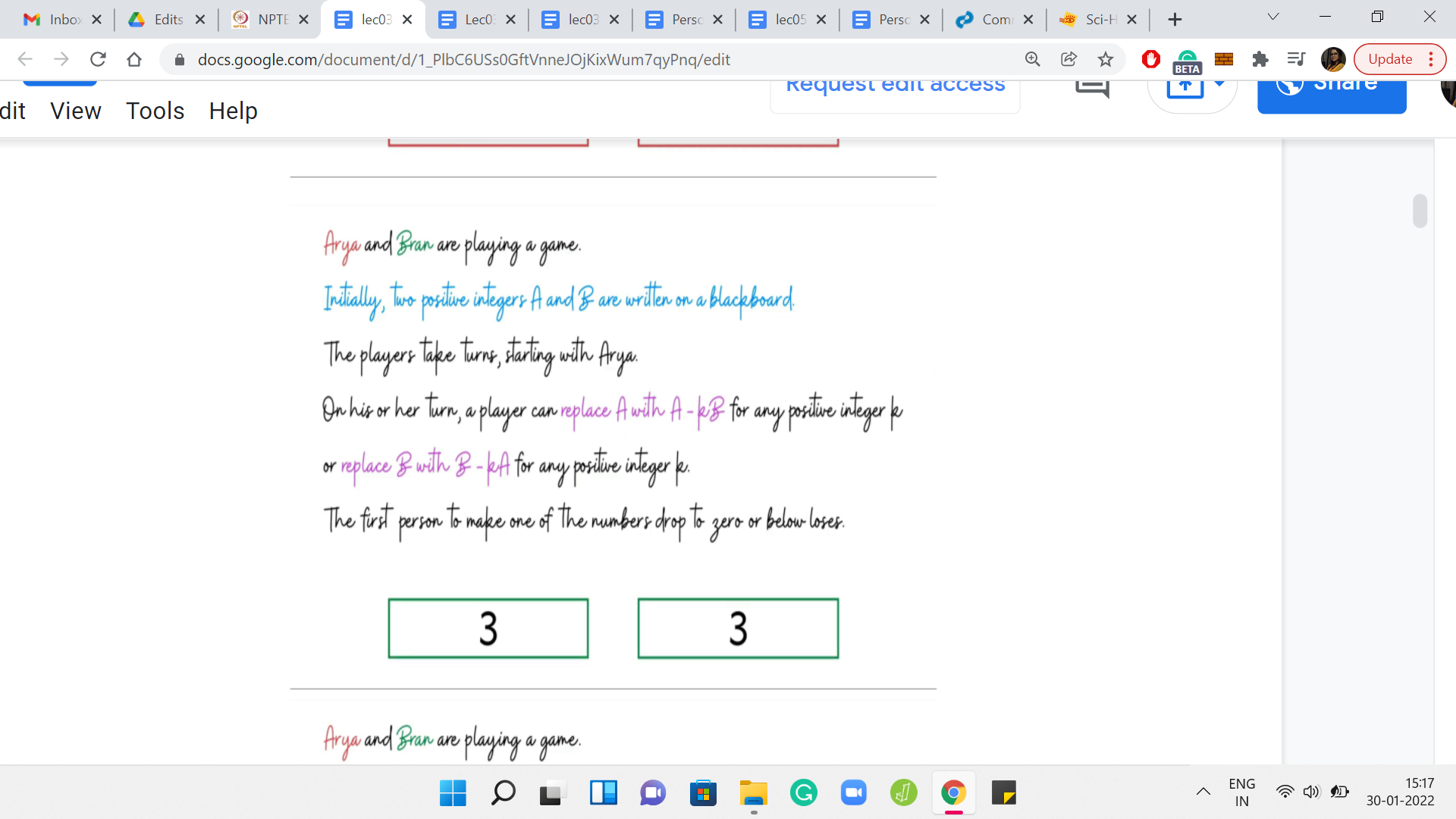This screenshot has height=819, width=1456.
Task: Bookmark this page with the star icon
Action: click(x=1106, y=59)
